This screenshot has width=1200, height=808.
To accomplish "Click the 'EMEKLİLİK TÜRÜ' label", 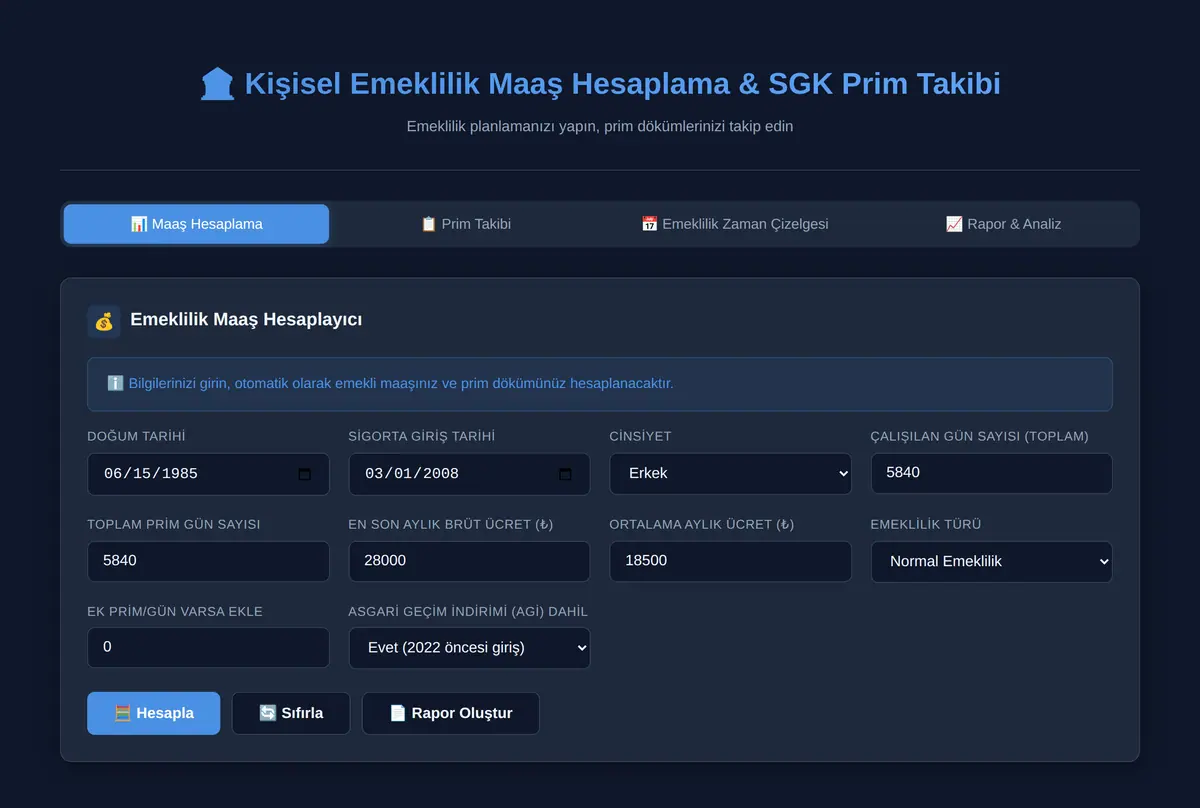I will coord(926,525).
